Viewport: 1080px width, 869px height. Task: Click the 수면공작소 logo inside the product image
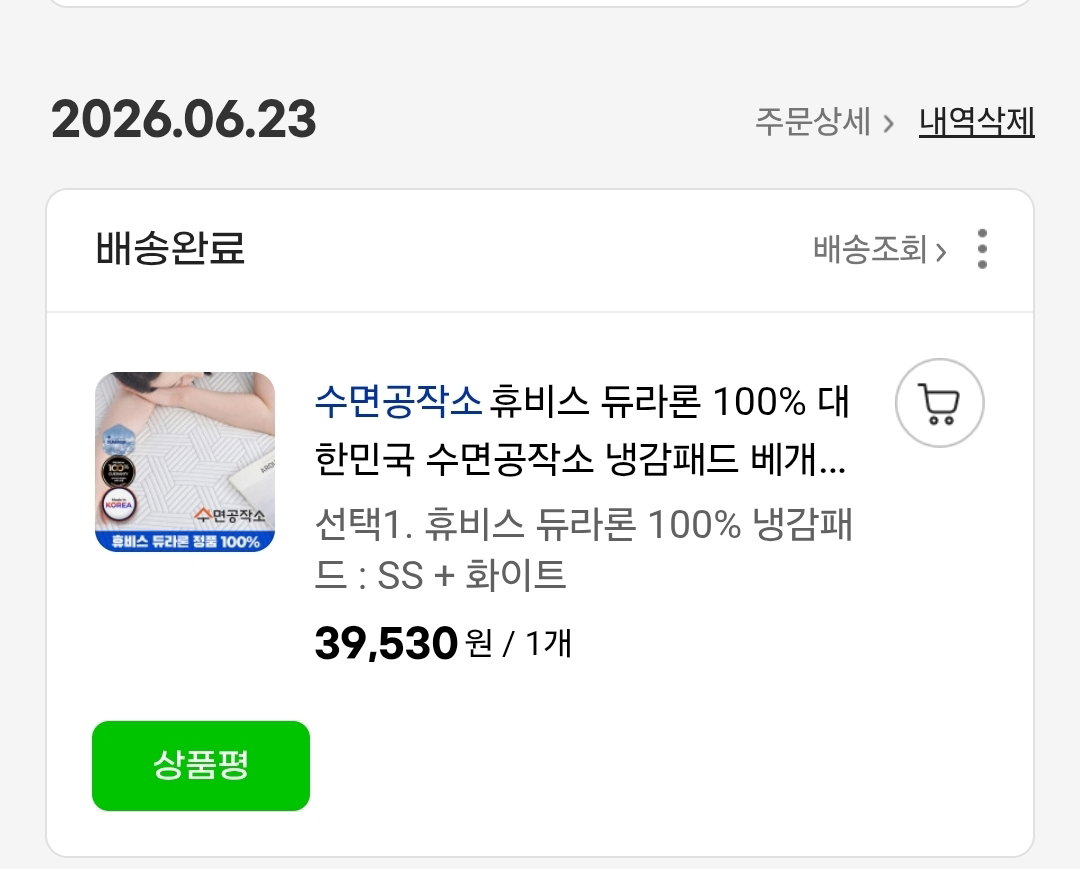tap(229, 515)
